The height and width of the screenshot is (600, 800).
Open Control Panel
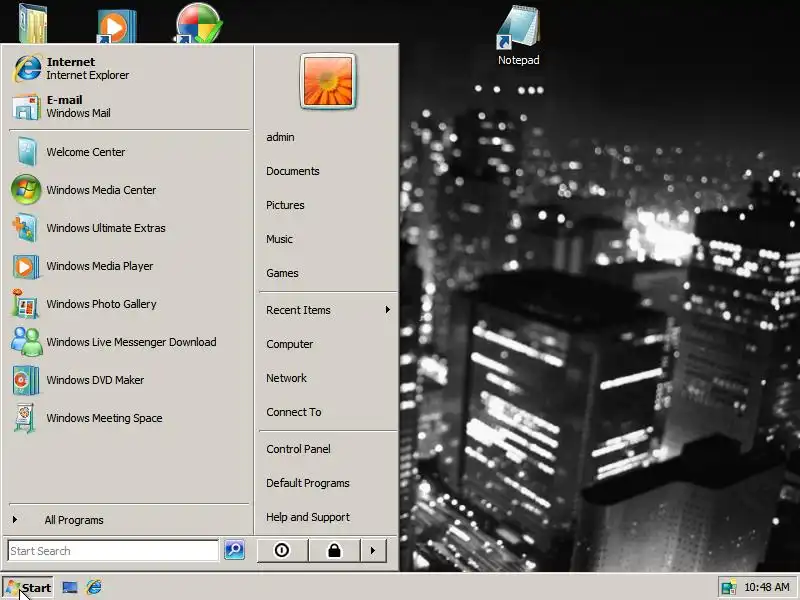(298, 449)
